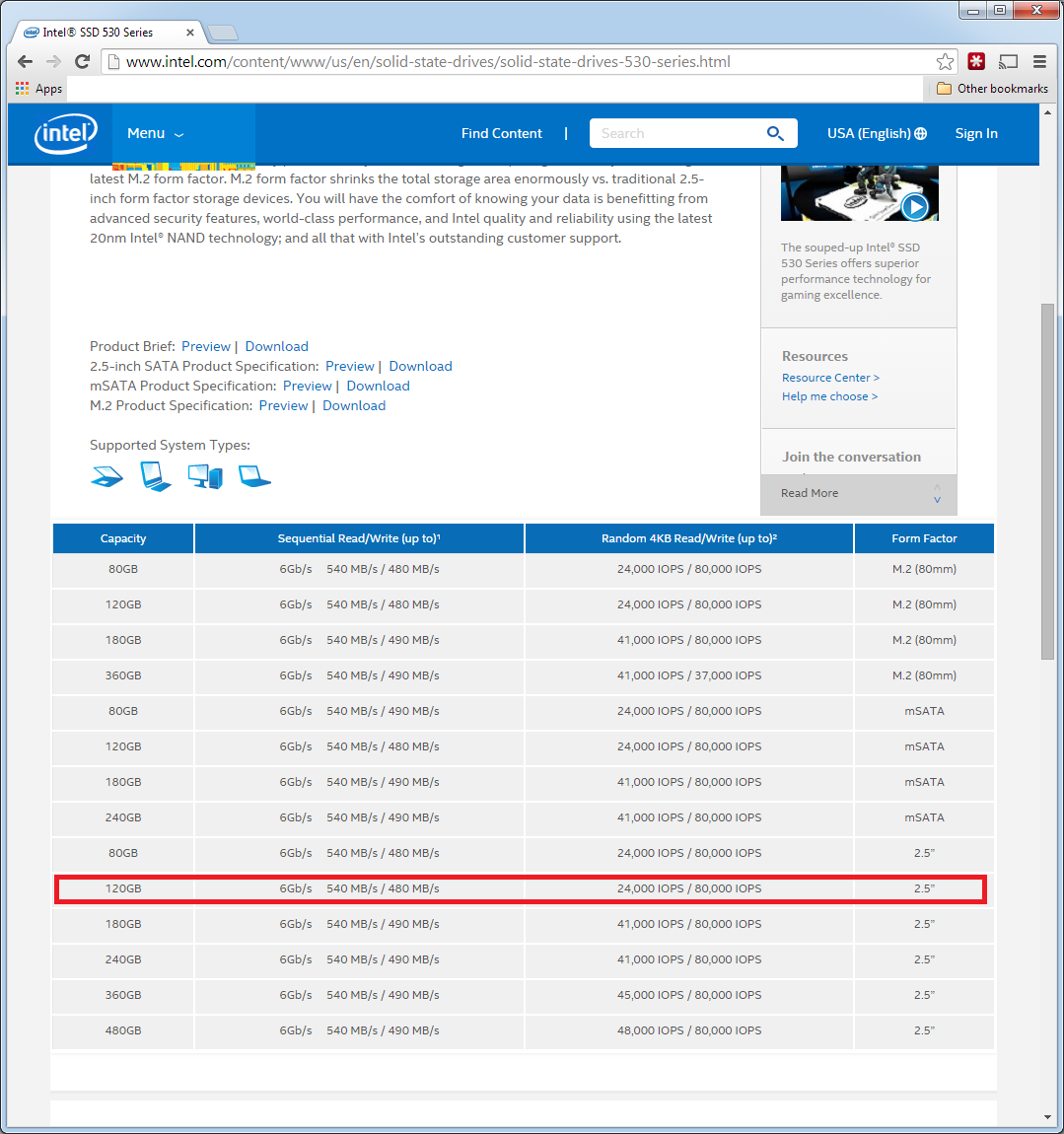Screen dimensions: 1064x1134
Task: Click the 45,000 IOPS / 80,000 IOPS cell
Action: (689, 995)
